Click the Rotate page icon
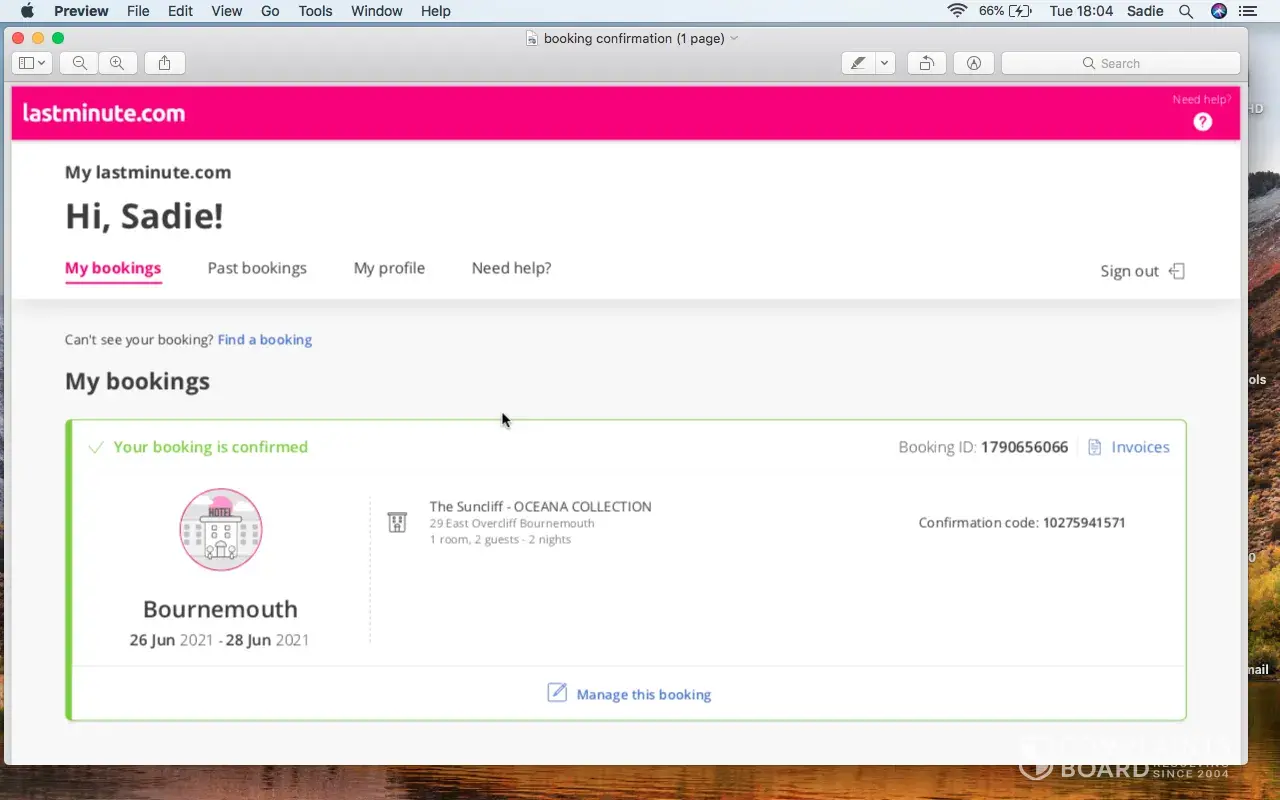Screen dimensions: 1280x800 927,63
